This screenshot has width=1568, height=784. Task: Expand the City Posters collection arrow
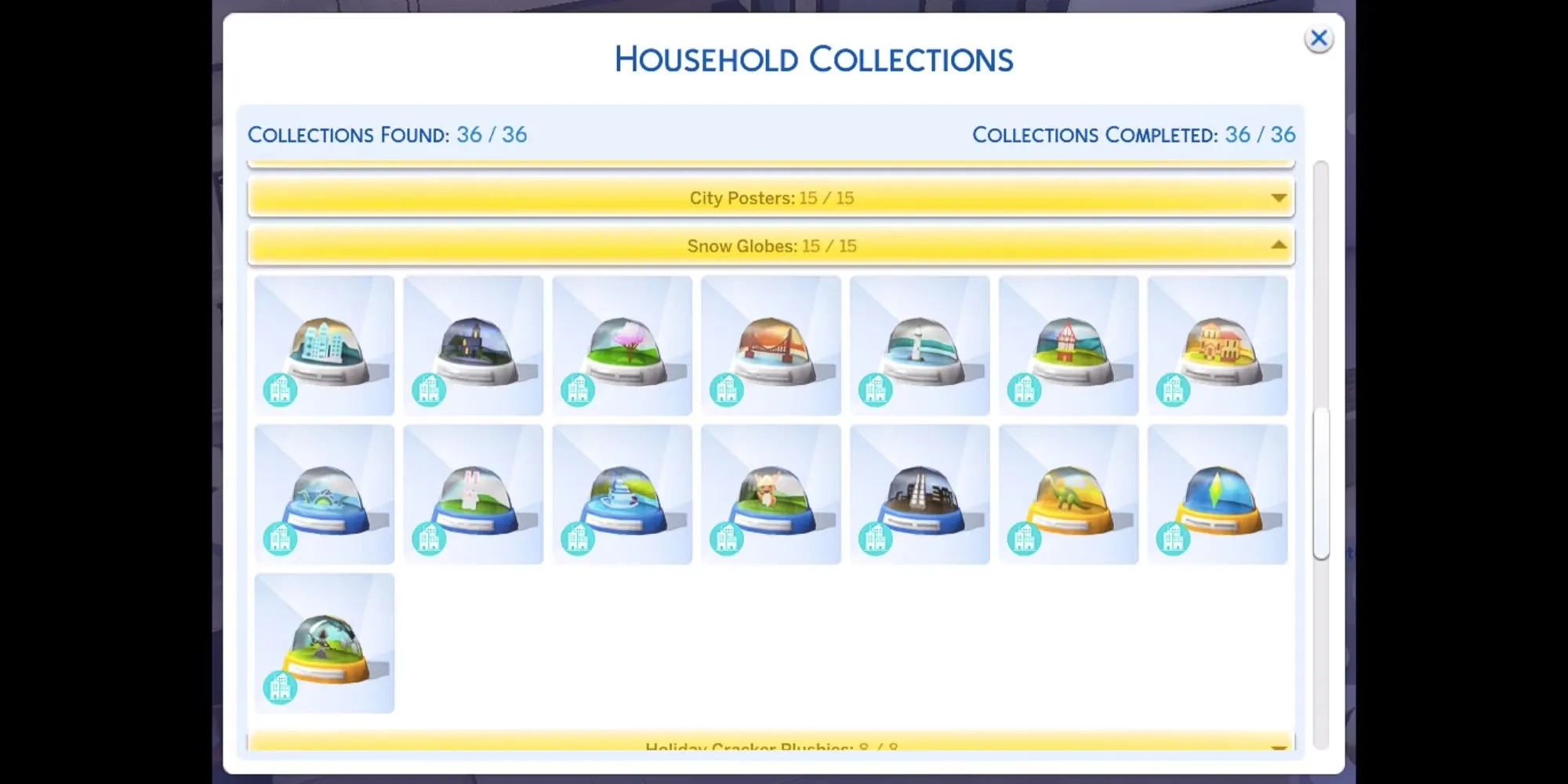tap(1278, 198)
